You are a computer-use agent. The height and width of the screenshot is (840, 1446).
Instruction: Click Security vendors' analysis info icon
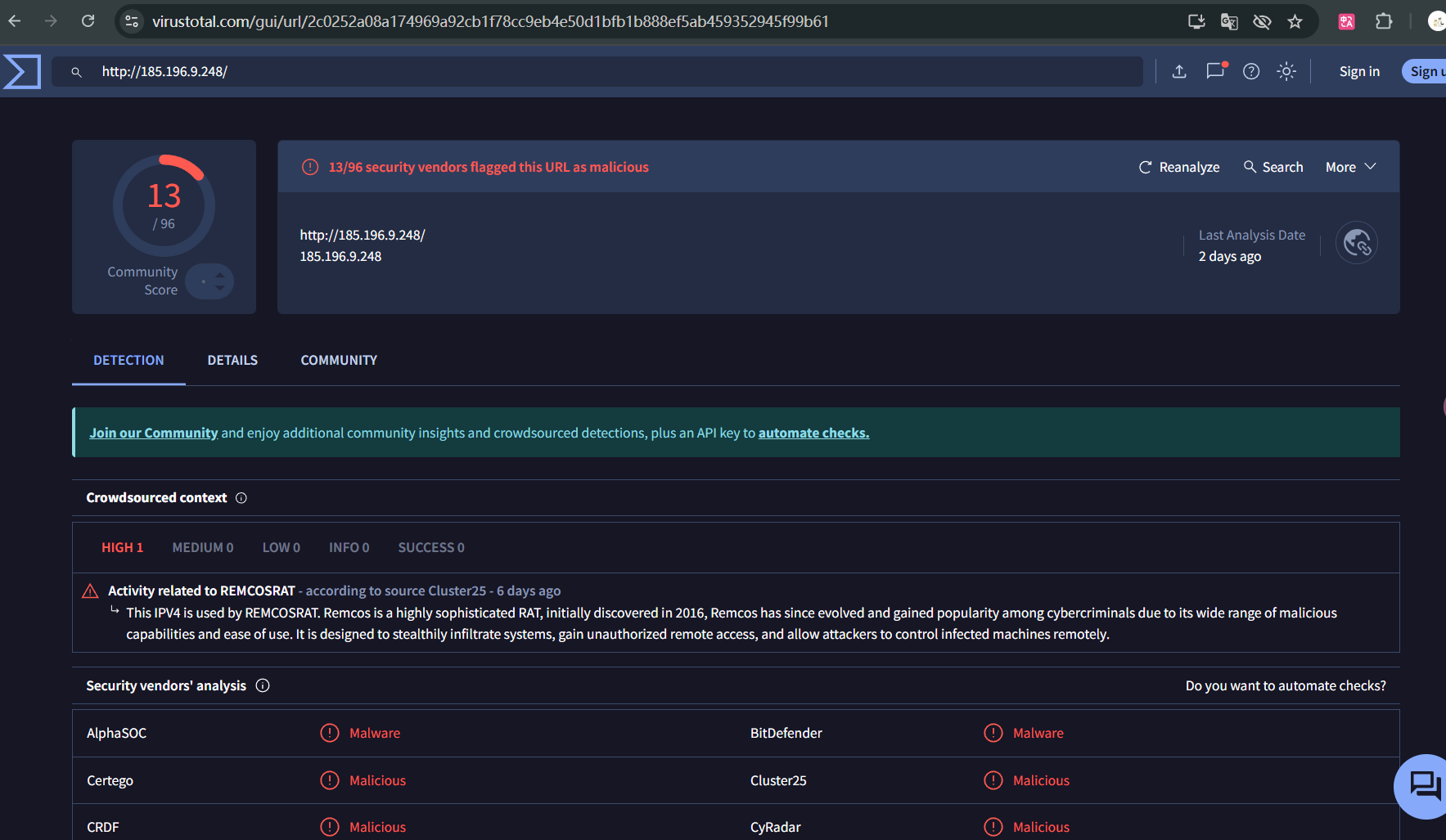[x=263, y=685]
